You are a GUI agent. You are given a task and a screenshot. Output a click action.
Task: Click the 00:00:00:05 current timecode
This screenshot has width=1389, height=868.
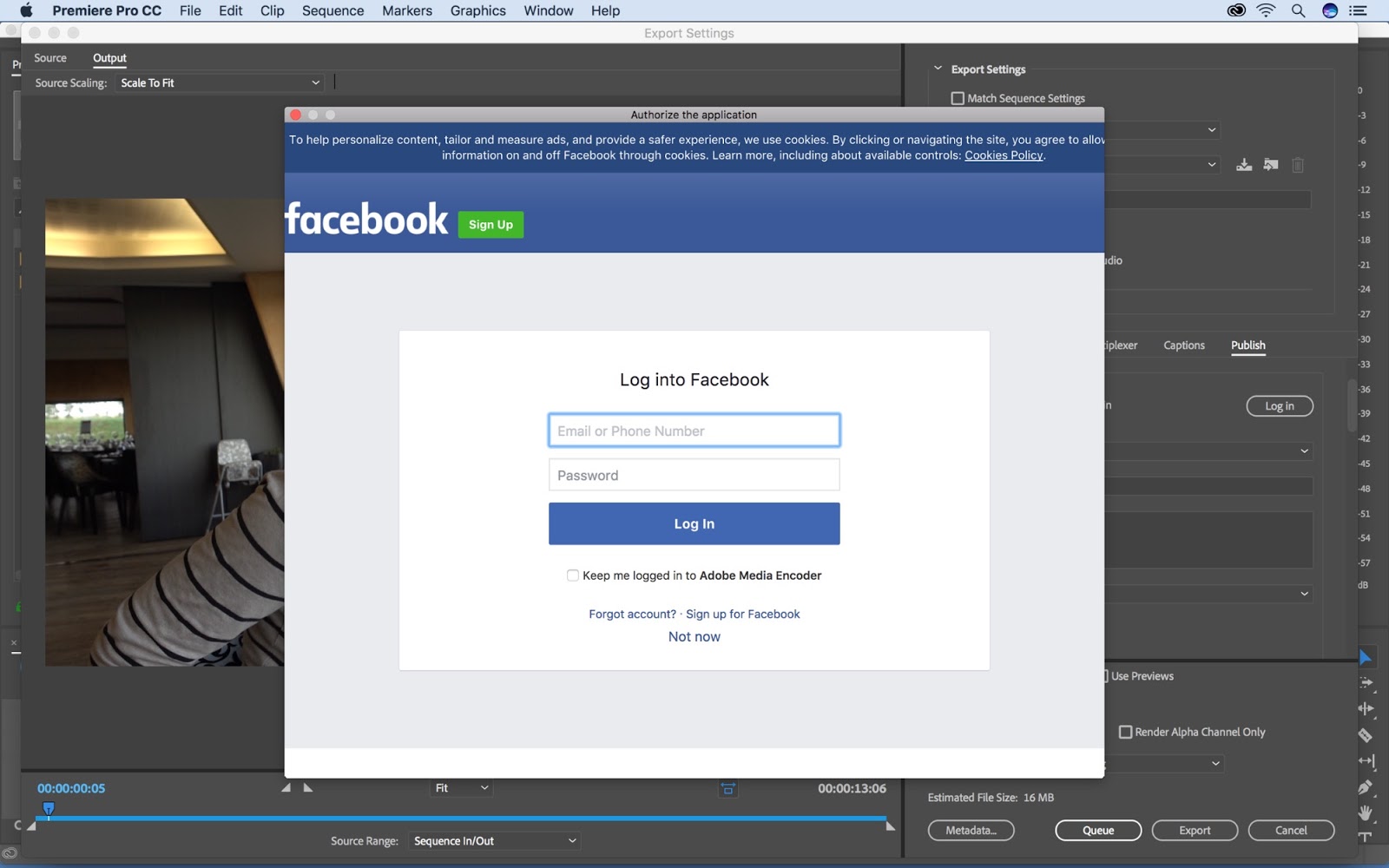click(71, 788)
